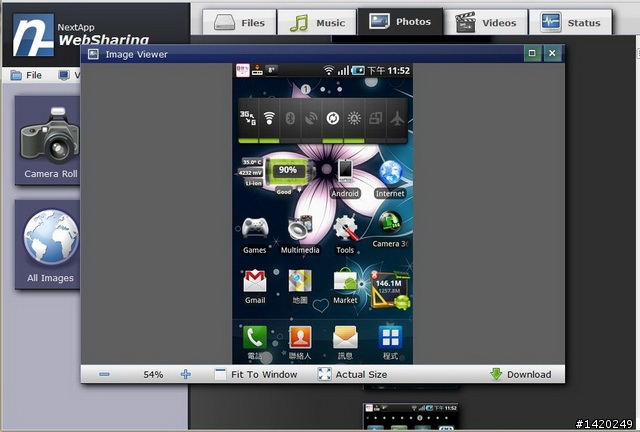The width and height of the screenshot is (640, 432).
Task: Go to the Status tab
Action: [571, 23]
